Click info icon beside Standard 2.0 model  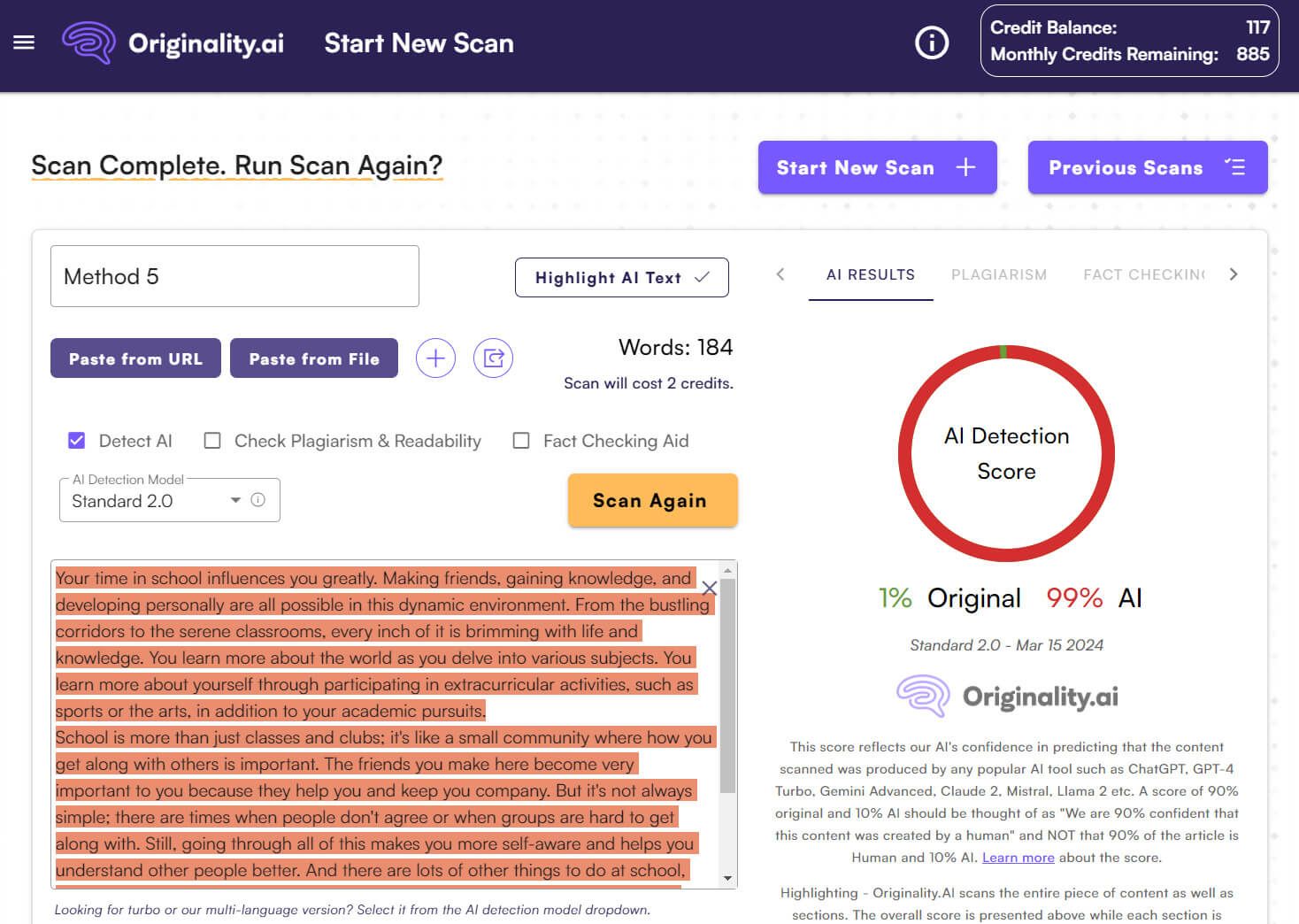[x=258, y=500]
